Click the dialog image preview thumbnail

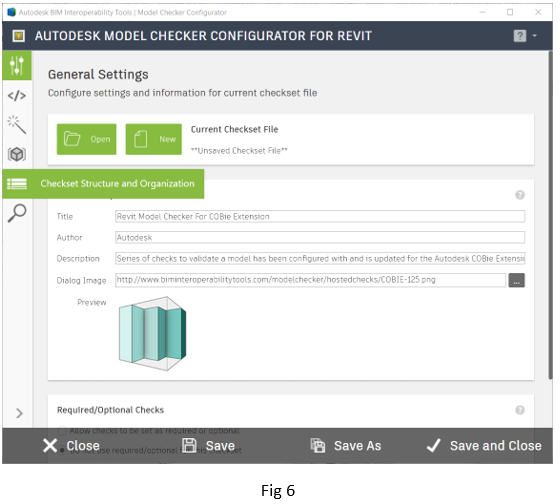(x=152, y=333)
